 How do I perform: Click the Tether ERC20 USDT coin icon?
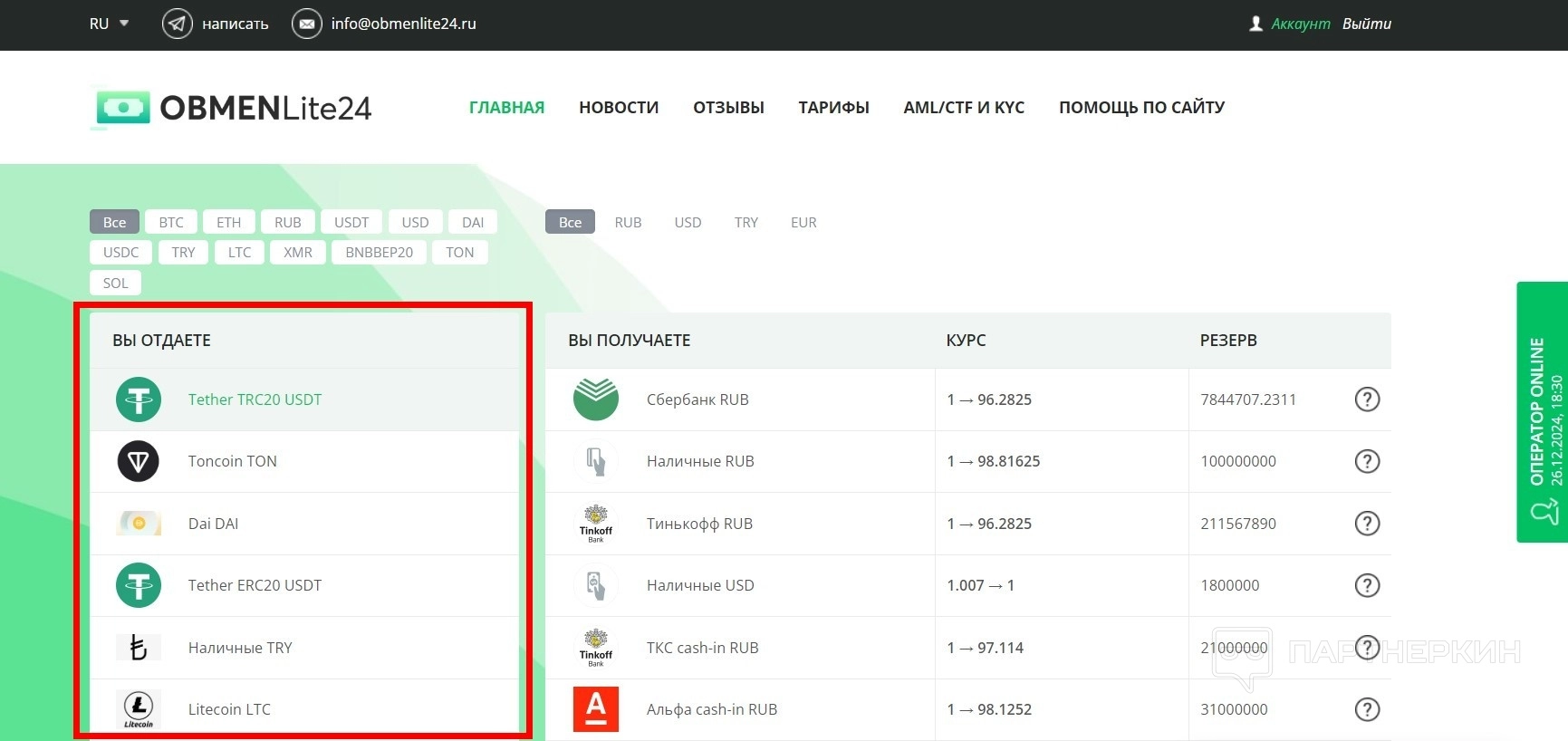[x=139, y=585]
